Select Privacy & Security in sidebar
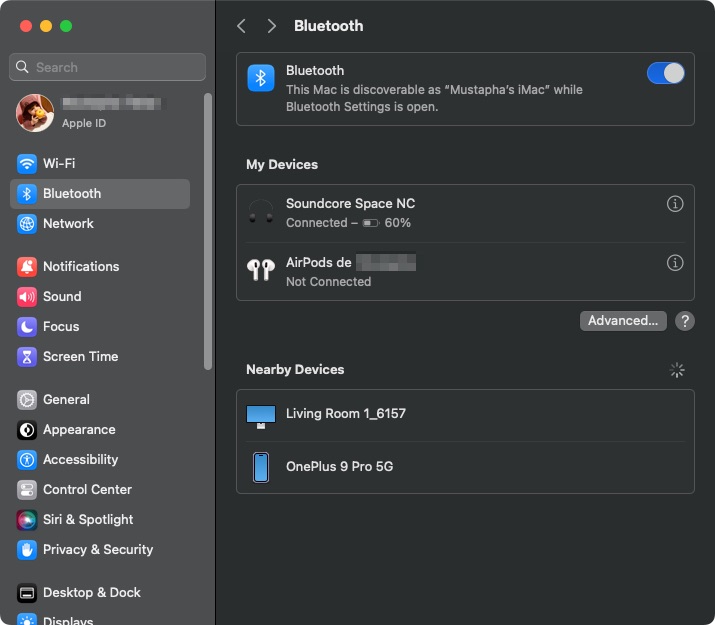Screen dimensions: 715x625 click(x=100, y=550)
